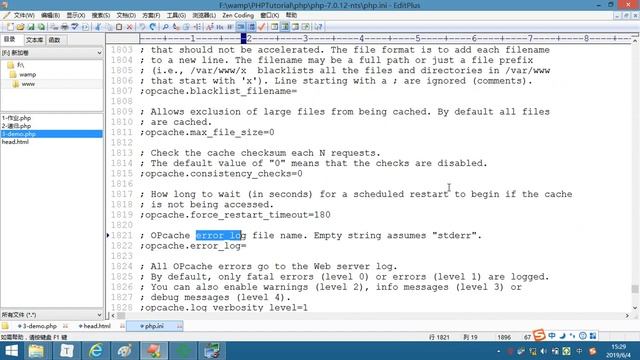Cut selection using the scissors icon
The height and width of the screenshot is (360, 640).
click(98, 27)
